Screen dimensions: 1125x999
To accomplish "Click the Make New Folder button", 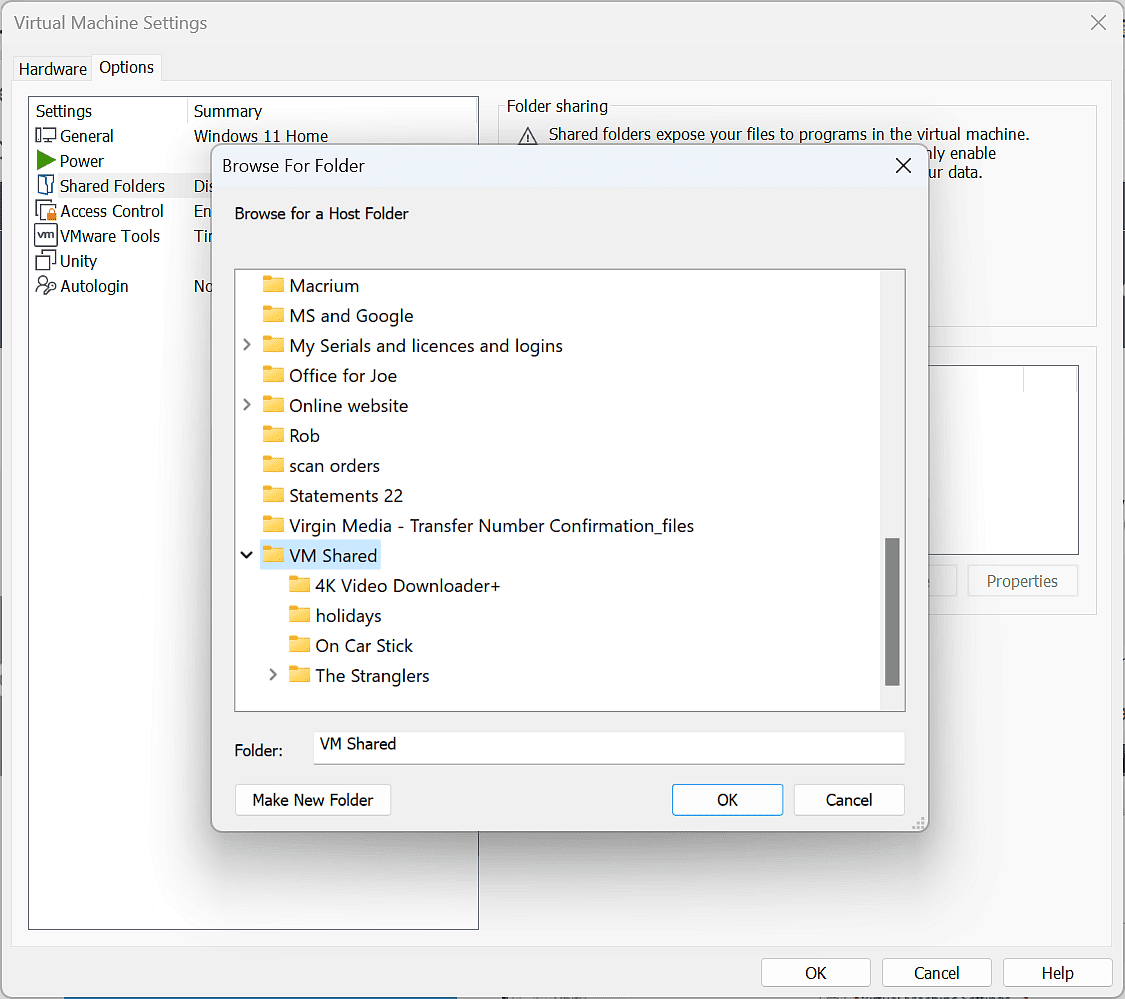I will click(x=312, y=800).
